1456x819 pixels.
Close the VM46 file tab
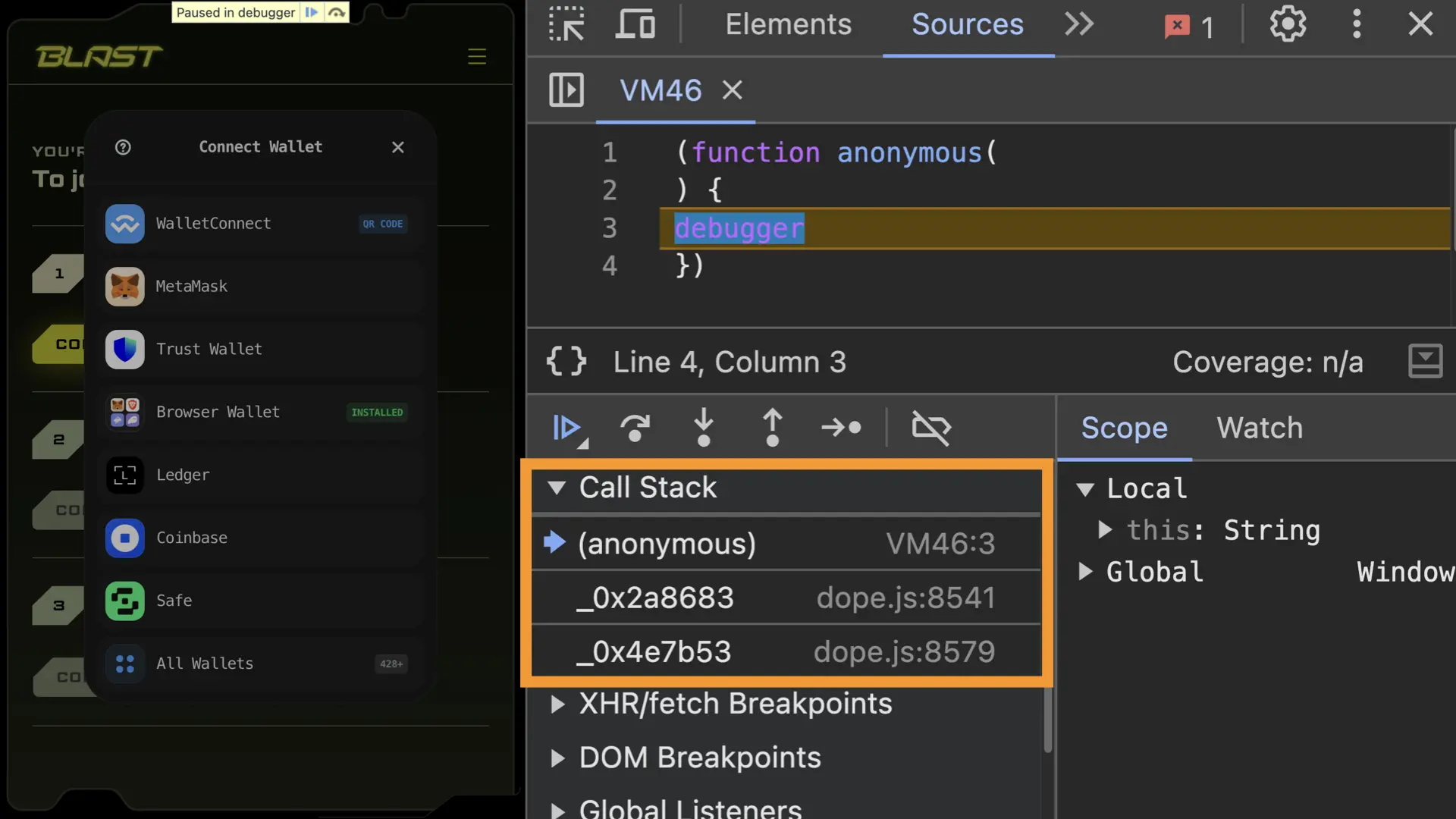click(x=732, y=90)
